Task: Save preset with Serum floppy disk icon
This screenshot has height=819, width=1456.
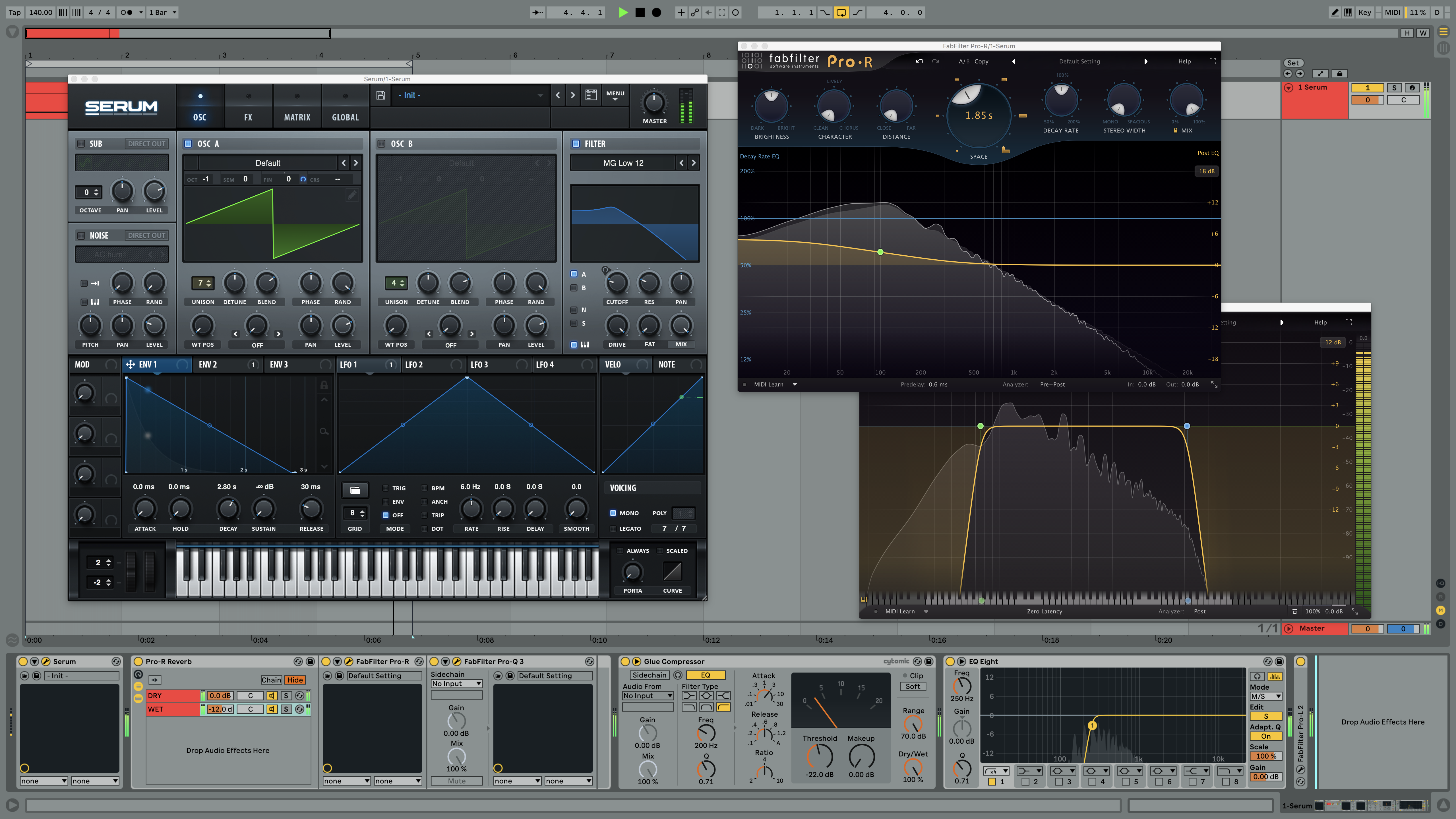Action: pyautogui.click(x=381, y=95)
